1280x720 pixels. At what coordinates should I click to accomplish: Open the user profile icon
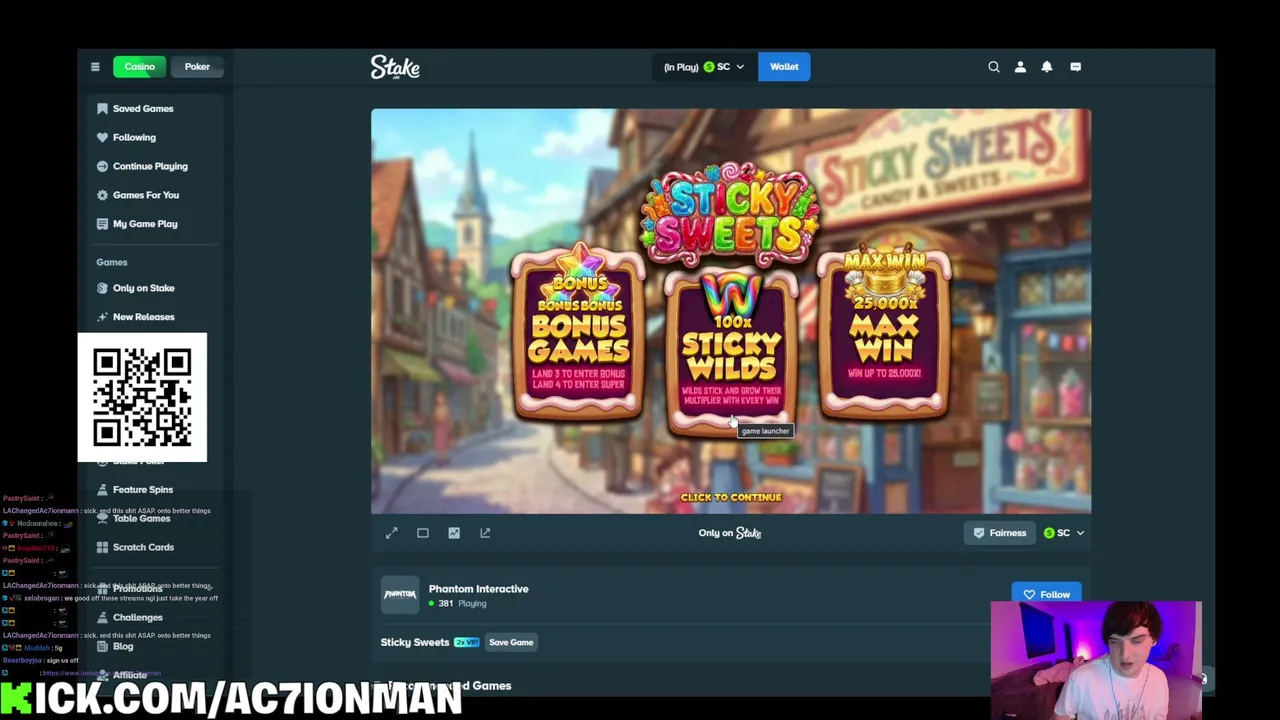[x=1020, y=67]
